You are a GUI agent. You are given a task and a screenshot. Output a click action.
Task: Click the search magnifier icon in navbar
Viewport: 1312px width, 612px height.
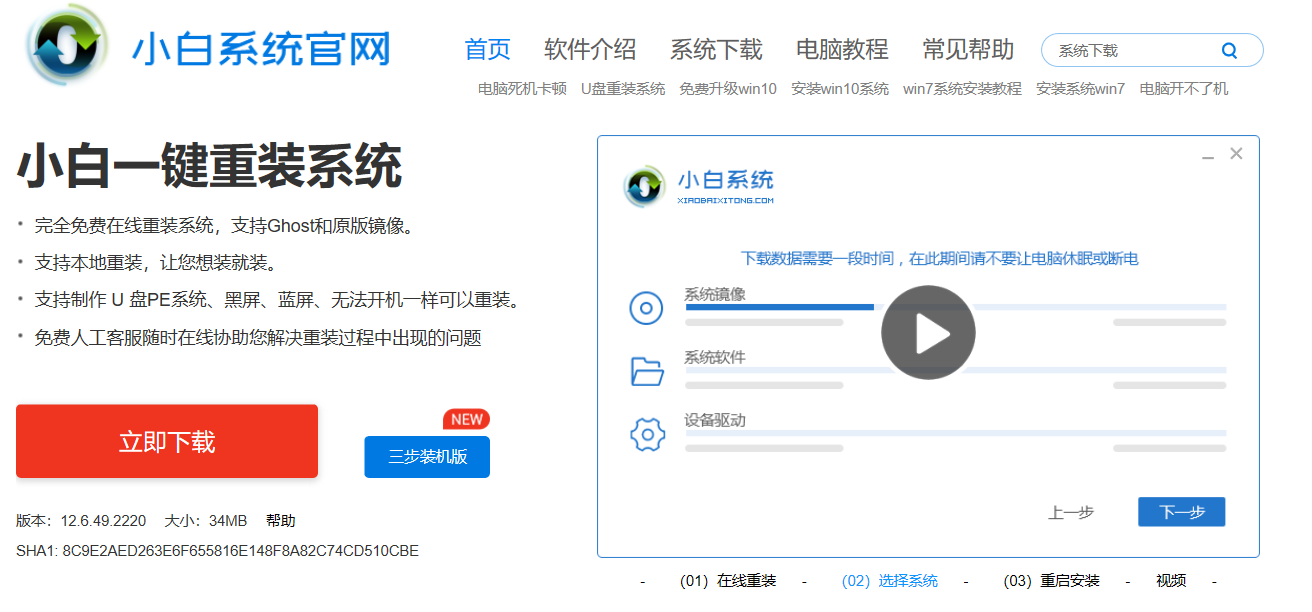(x=1230, y=49)
